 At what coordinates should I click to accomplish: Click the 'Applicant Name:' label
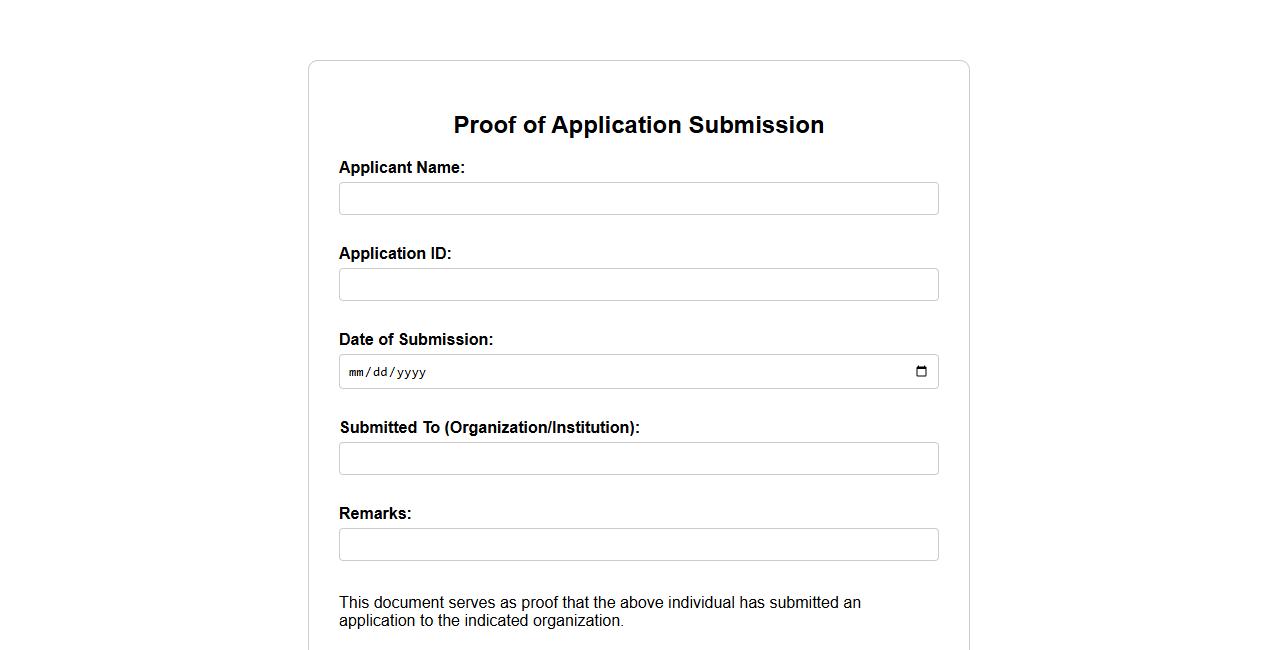click(401, 168)
